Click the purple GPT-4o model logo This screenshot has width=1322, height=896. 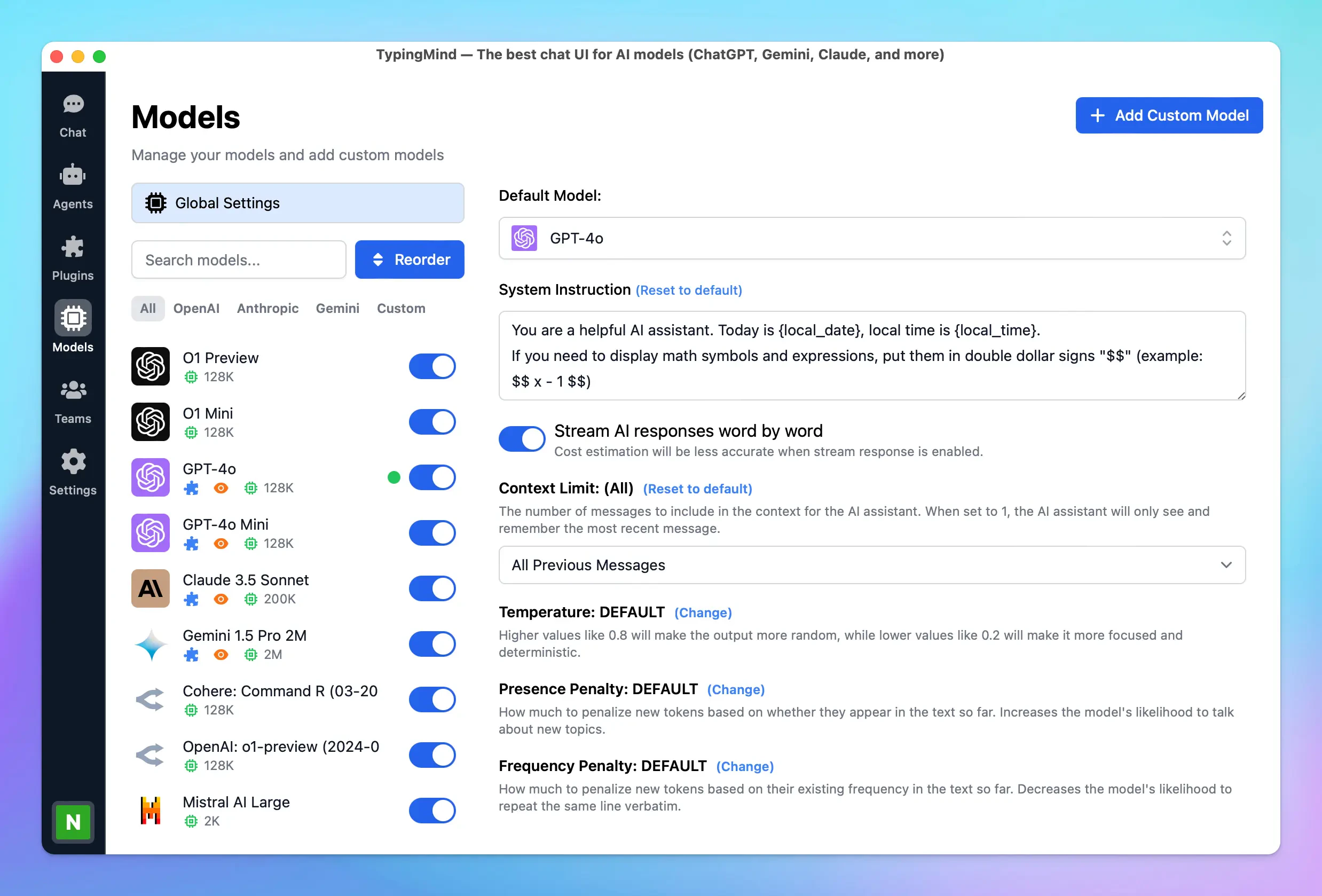coord(151,477)
